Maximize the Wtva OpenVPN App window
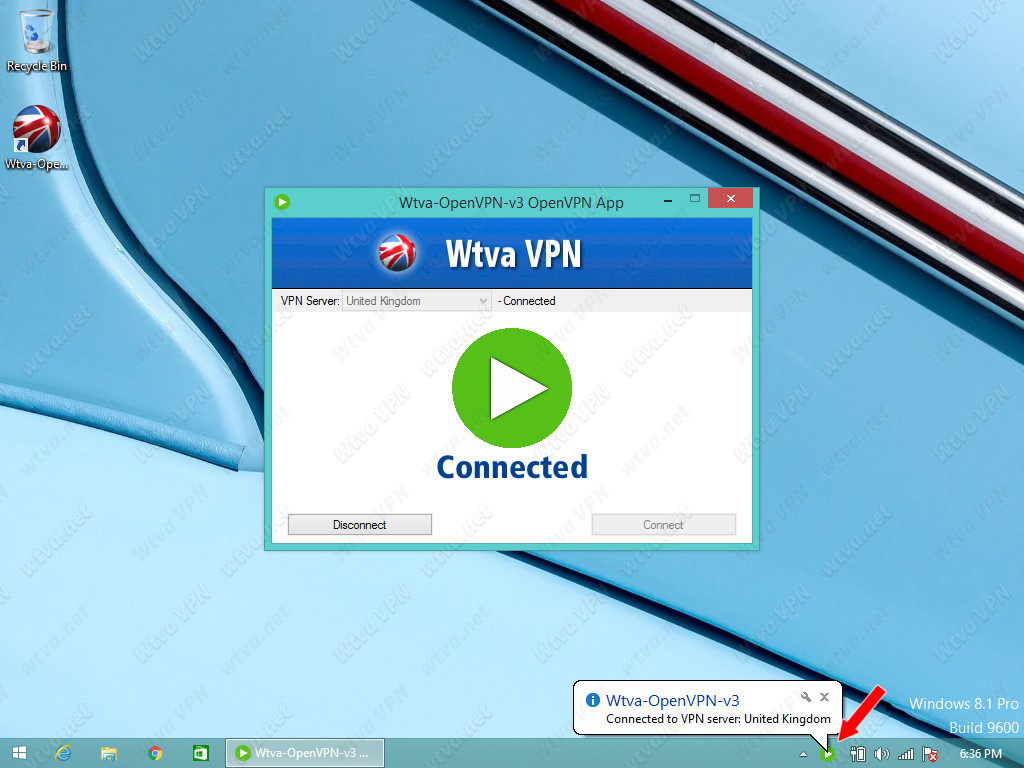The width and height of the screenshot is (1024, 768). pyautogui.click(x=695, y=199)
